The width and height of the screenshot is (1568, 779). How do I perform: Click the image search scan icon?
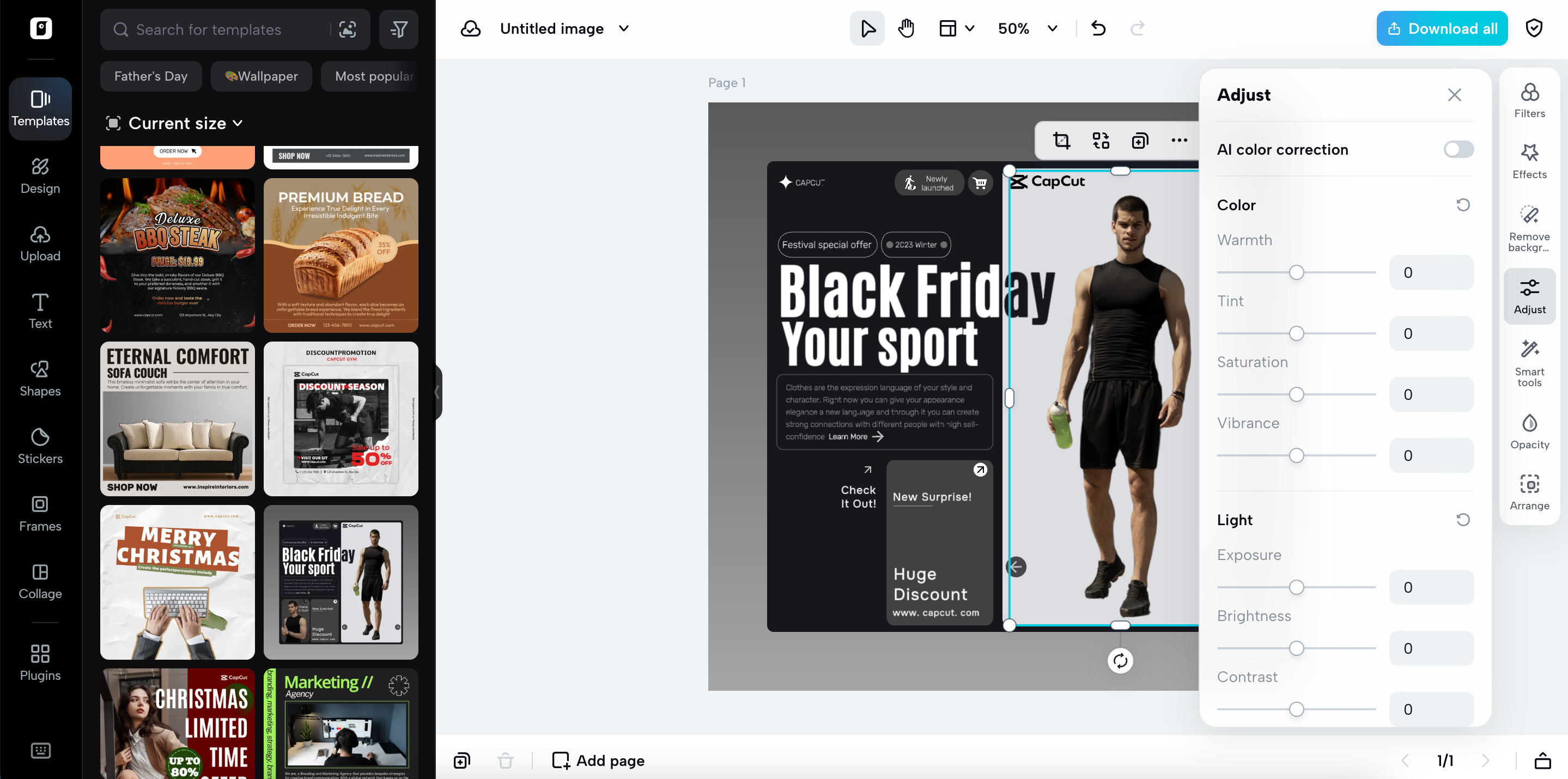click(x=348, y=29)
